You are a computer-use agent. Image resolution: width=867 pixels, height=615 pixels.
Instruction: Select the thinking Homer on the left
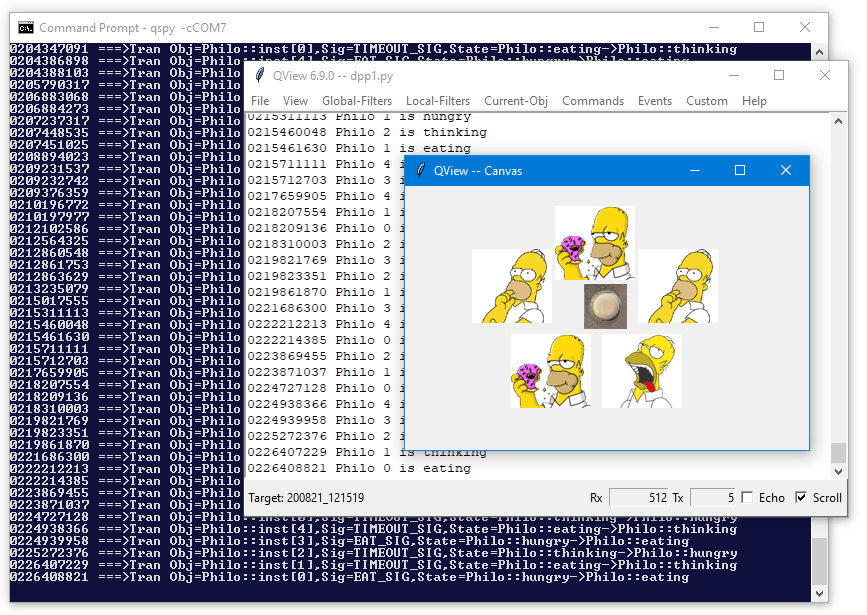pyautogui.click(x=512, y=286)
